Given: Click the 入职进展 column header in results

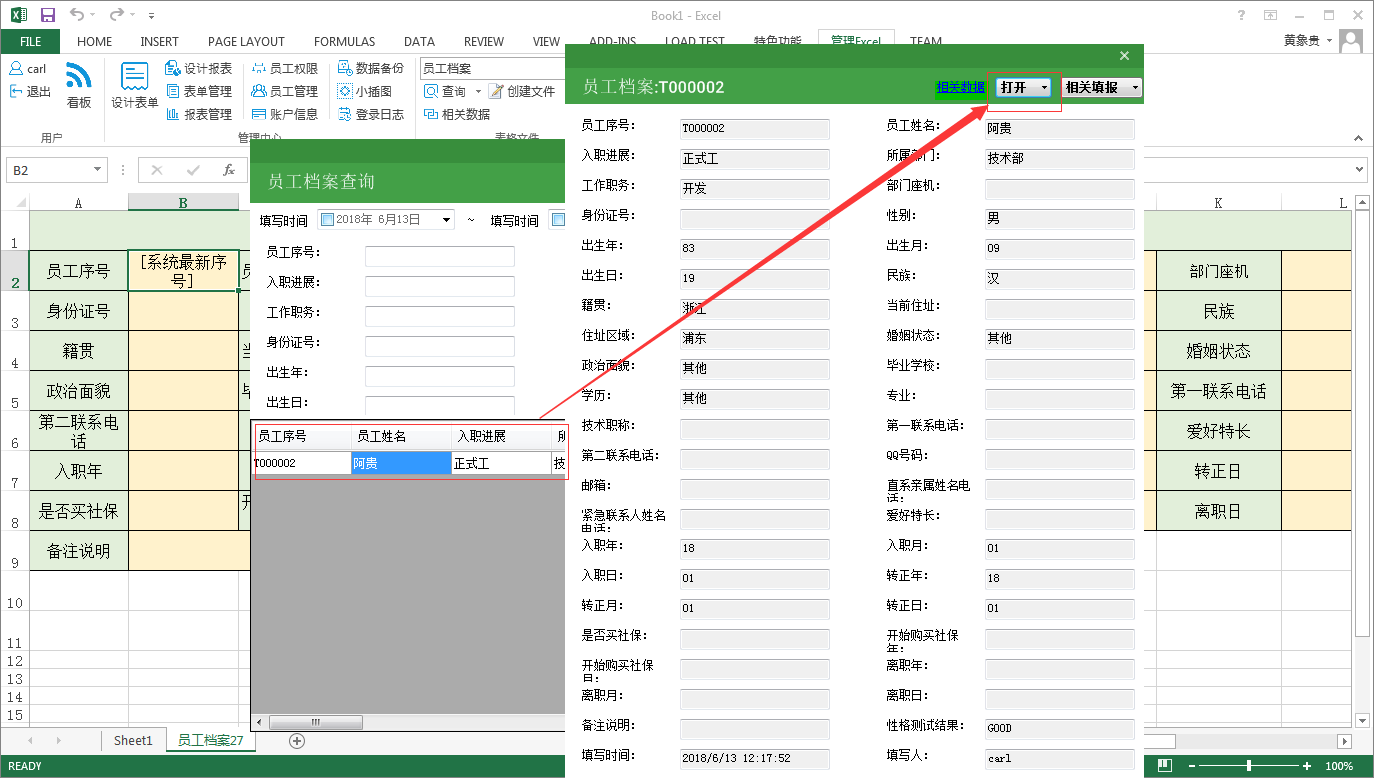Looking at the screenshot, I should (502, 437).
